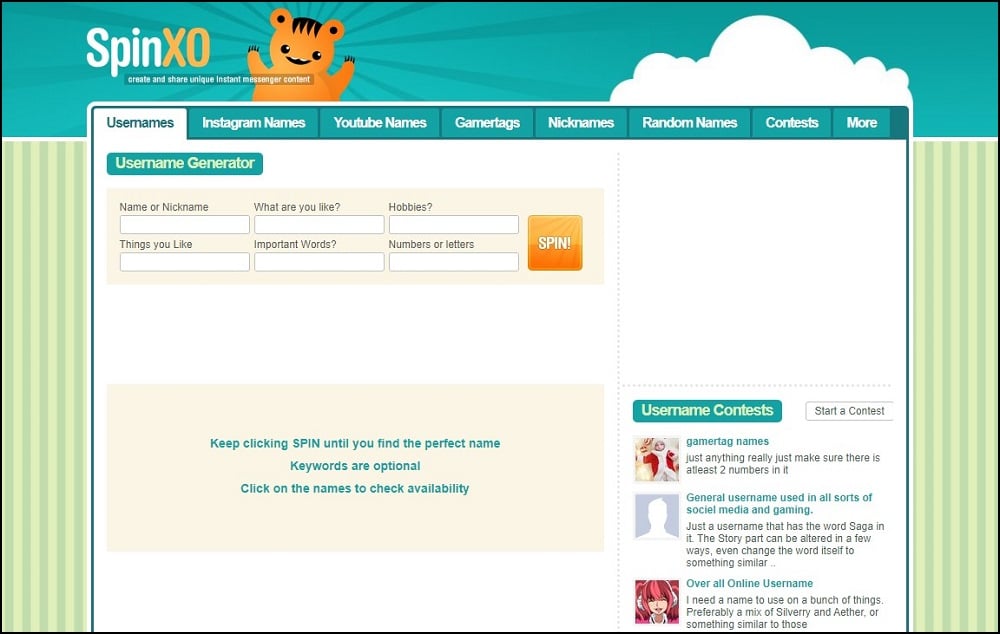The width and height of the screenshot is (1000, 634).
Task: Focus the Name or Nickname field
Action: 184,225
